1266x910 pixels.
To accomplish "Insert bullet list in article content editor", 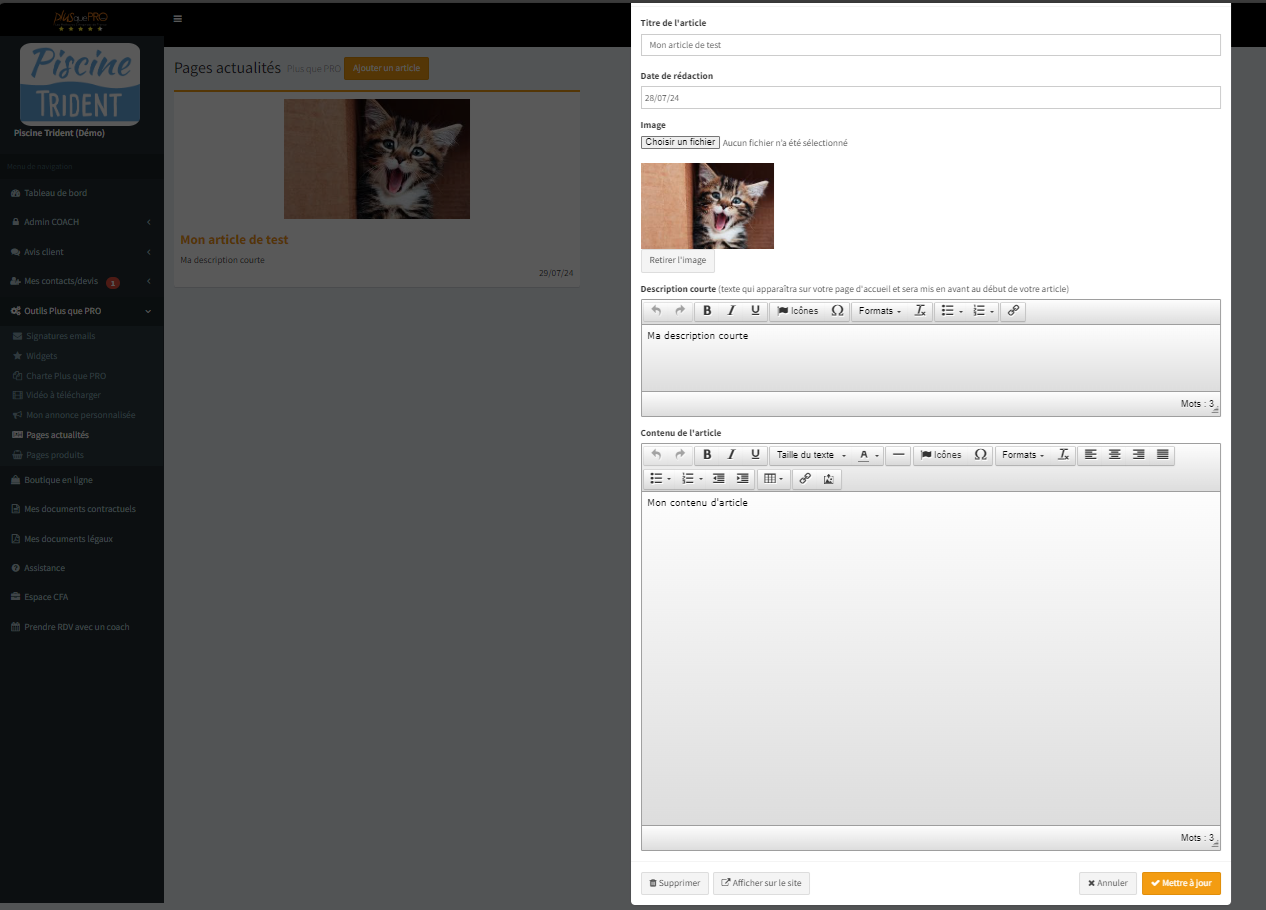I will 655,479.
